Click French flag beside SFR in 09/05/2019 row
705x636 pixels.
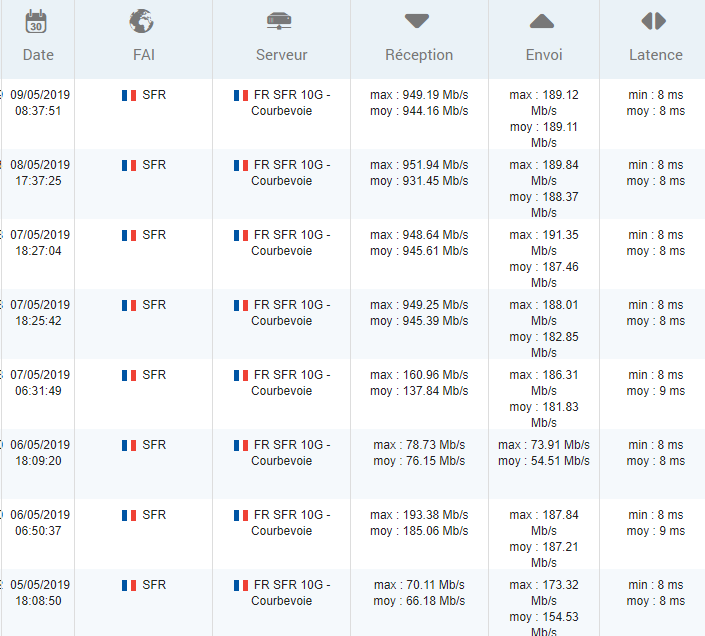pyautogui.click(x=129, y=95)
